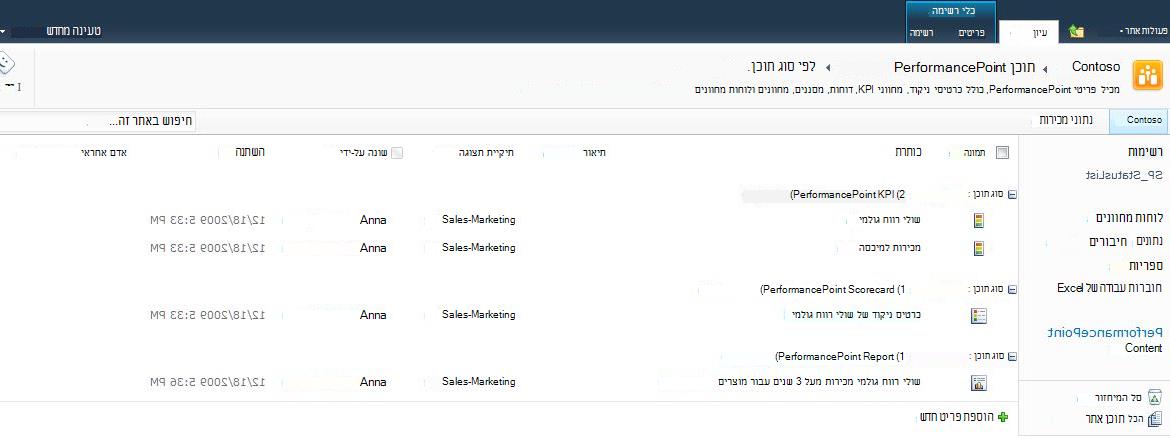Click breadcrumb arrow after Contoso
The image size is (1170, 439).
point(1045,69)
